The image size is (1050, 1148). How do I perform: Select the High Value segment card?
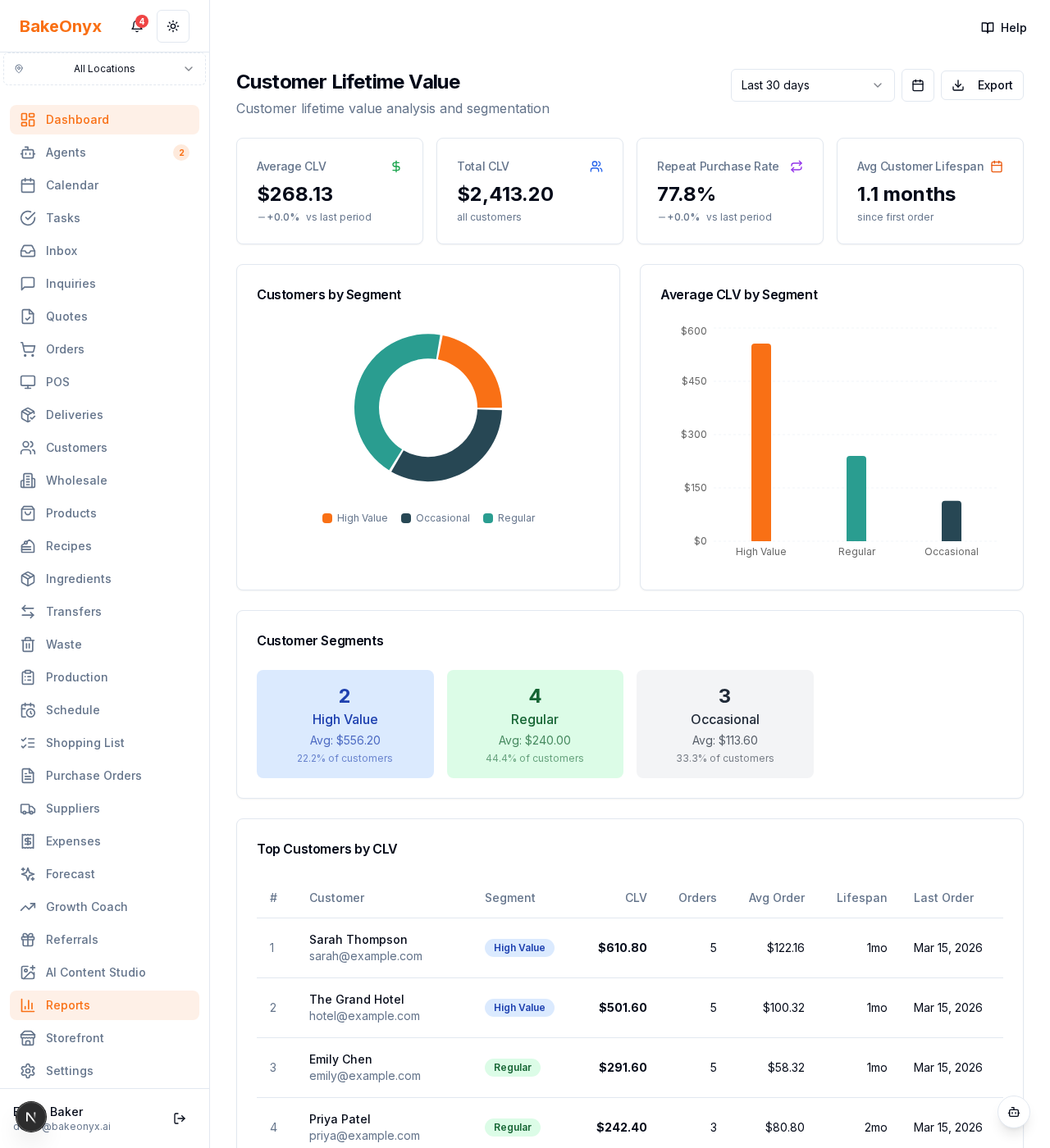click(345, 724)
